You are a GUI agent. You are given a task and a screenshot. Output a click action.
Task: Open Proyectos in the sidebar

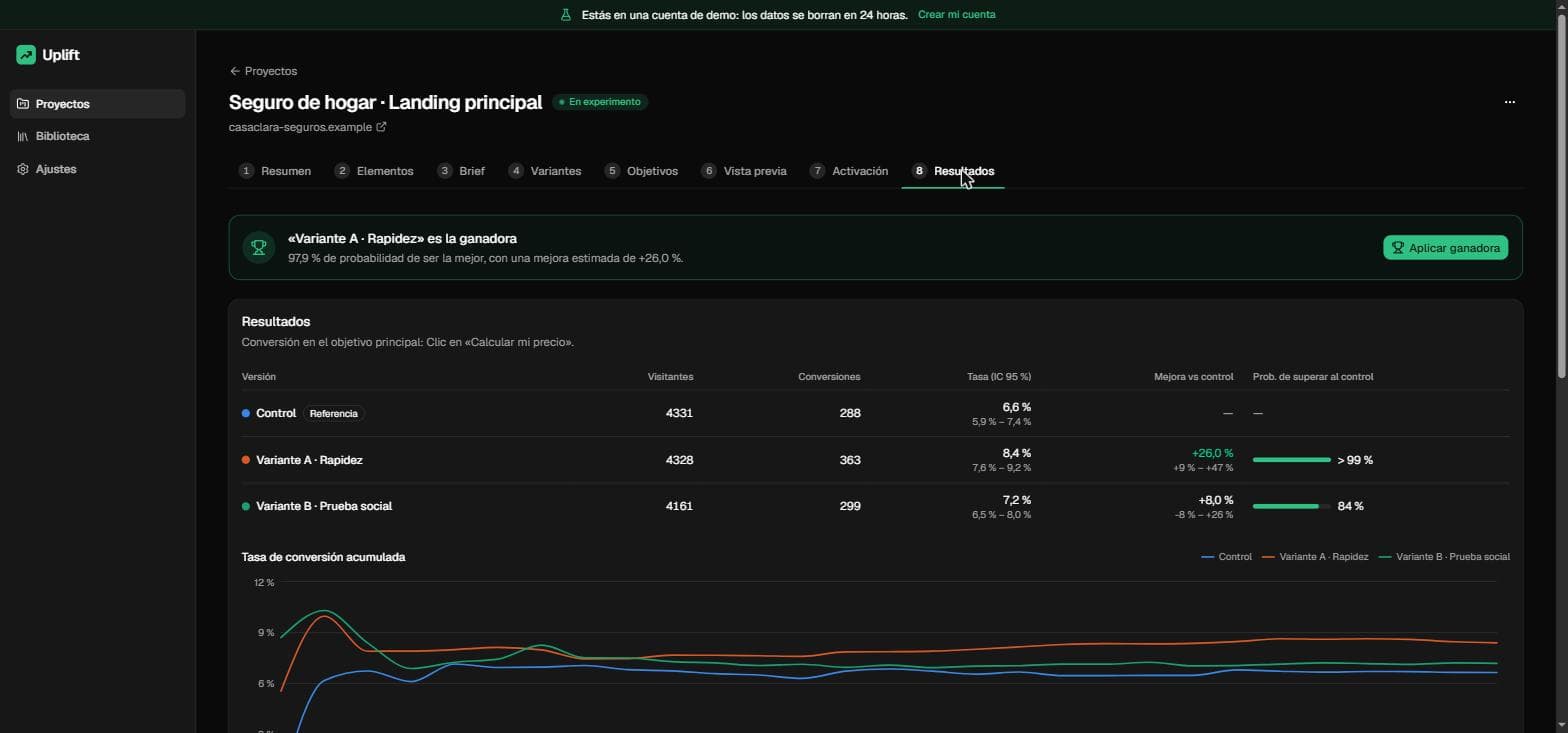[97, 104]
